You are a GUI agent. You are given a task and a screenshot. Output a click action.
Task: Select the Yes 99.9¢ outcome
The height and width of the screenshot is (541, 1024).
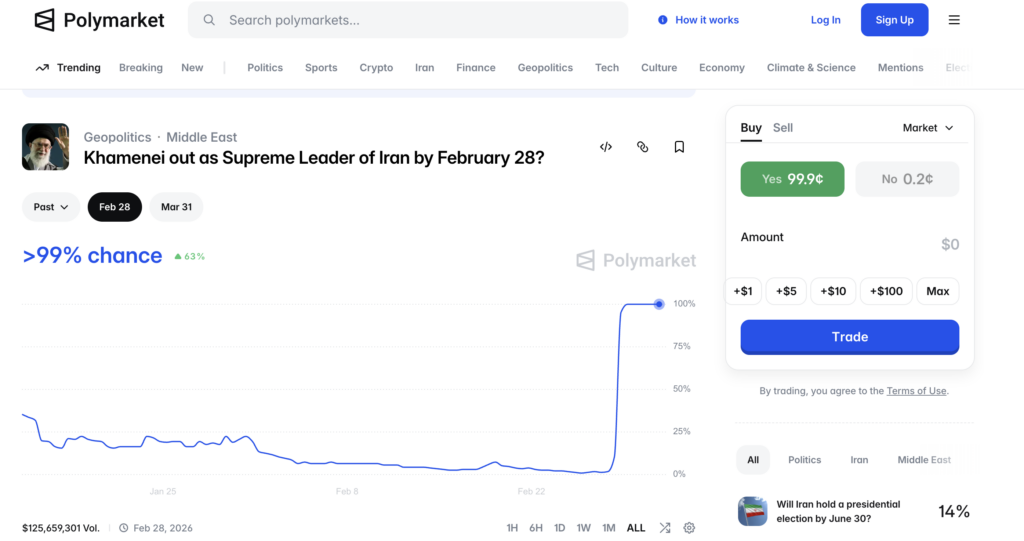792,179
